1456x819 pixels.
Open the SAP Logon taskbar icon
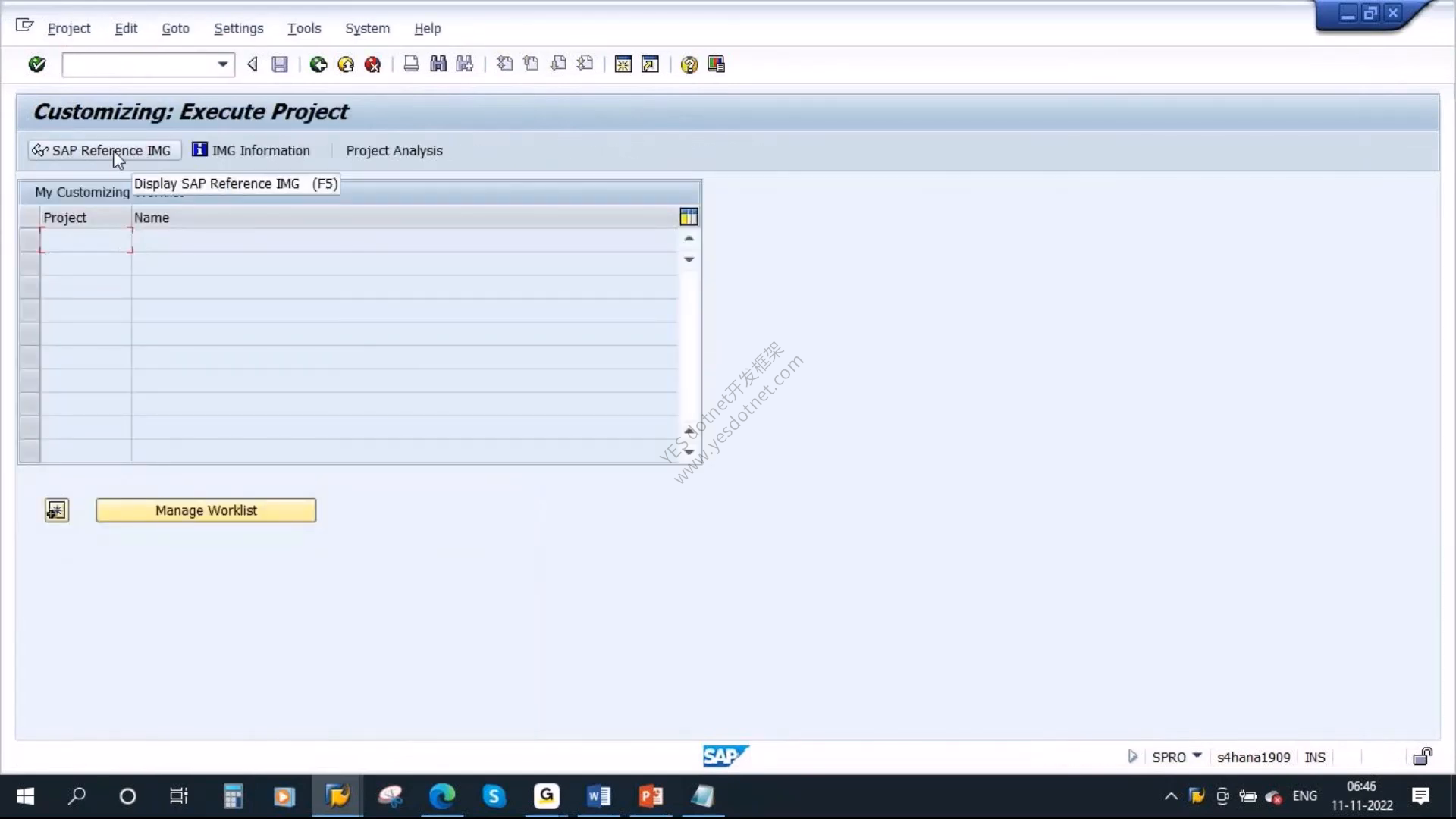coord(337,796)
